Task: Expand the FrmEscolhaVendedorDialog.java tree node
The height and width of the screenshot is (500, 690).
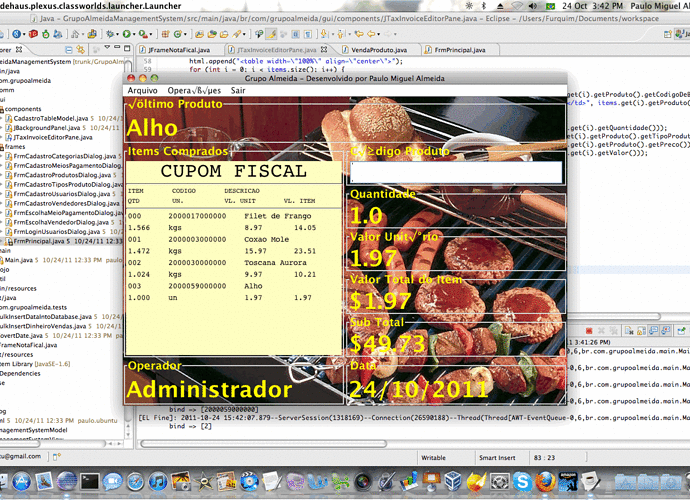Action: tap(1, 222)
